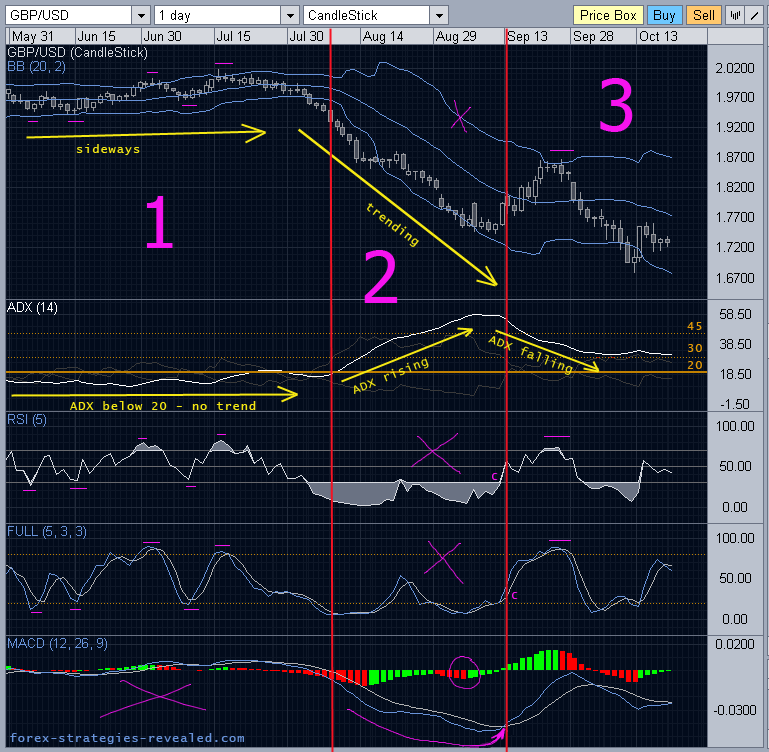Select the trend line drawing tool
The height and width of the screenshot is (752, 769).
pos(753,15)
